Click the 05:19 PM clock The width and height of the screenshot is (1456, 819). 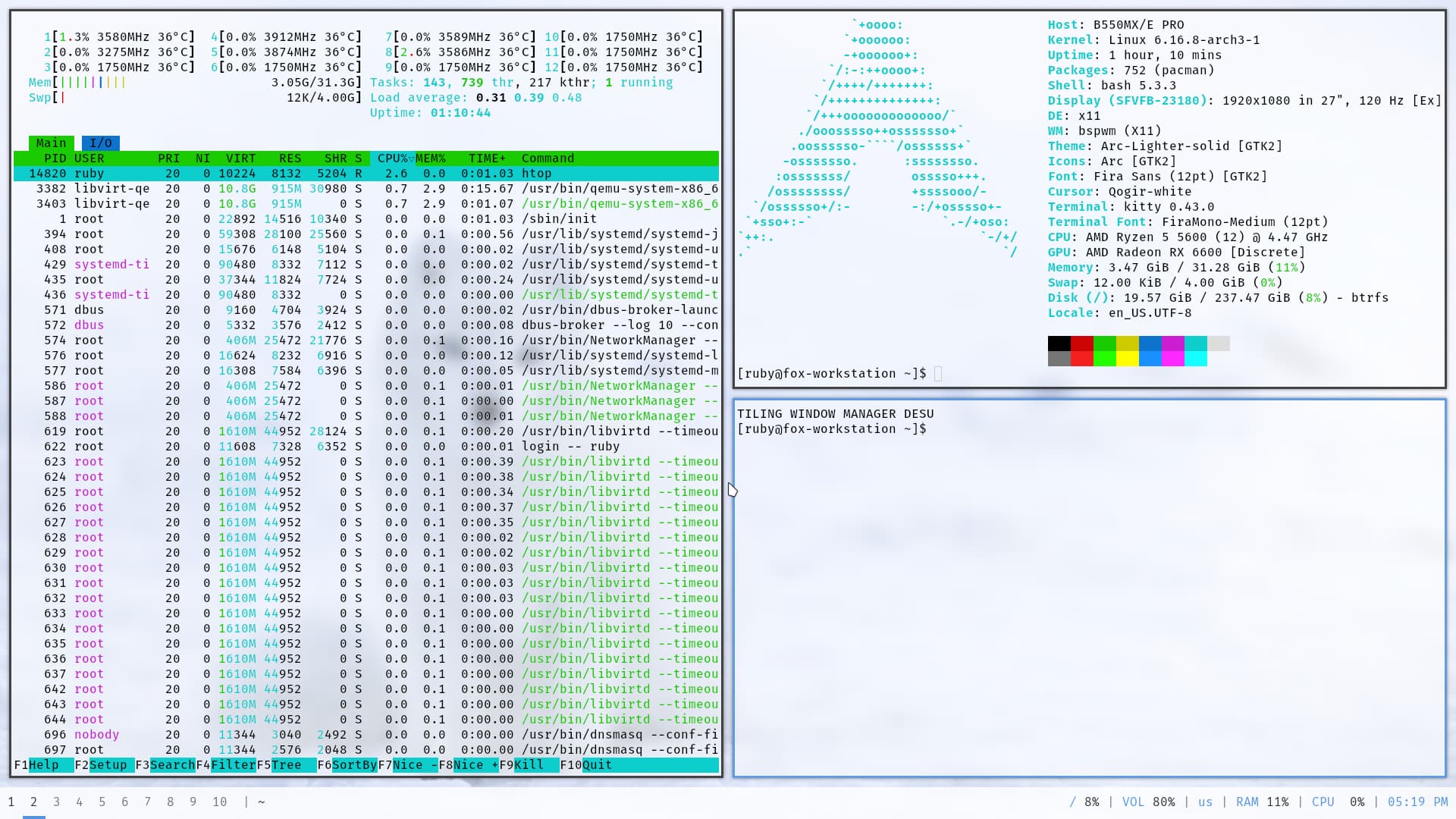pyautogui.click(x=1417, y=802)
